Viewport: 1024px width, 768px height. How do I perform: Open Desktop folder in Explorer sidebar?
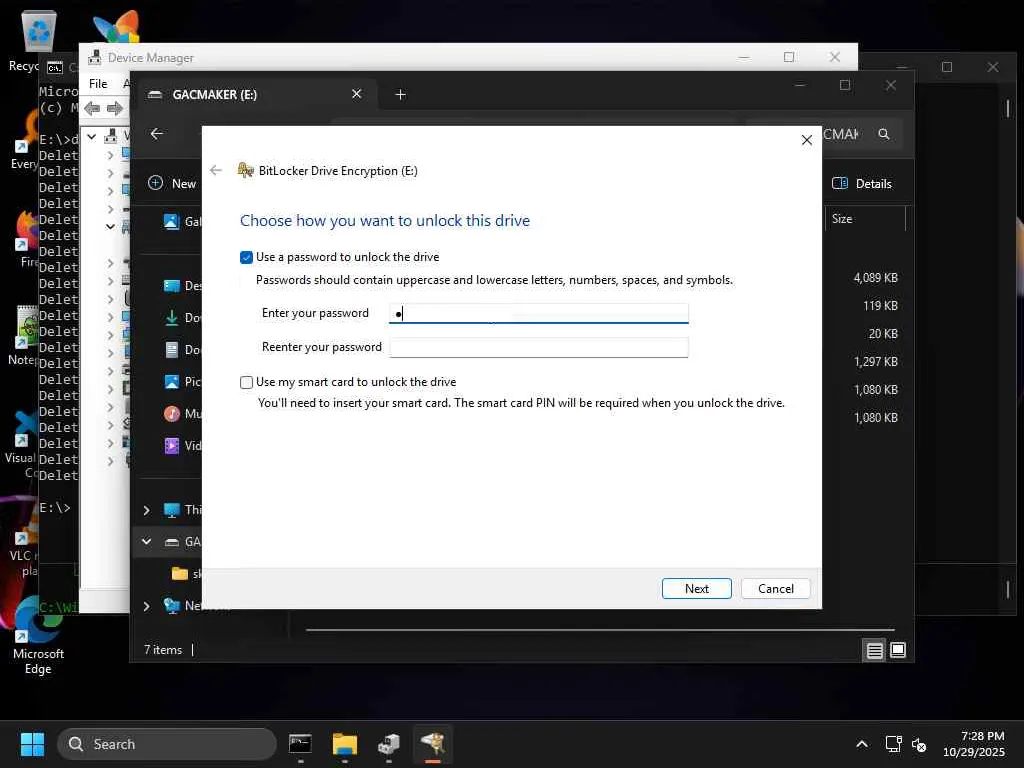pos(182,286)
